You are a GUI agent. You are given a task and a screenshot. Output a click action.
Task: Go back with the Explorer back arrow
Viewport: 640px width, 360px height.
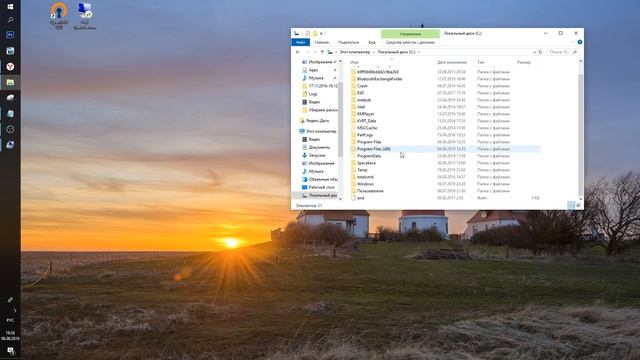coord(298,52)
